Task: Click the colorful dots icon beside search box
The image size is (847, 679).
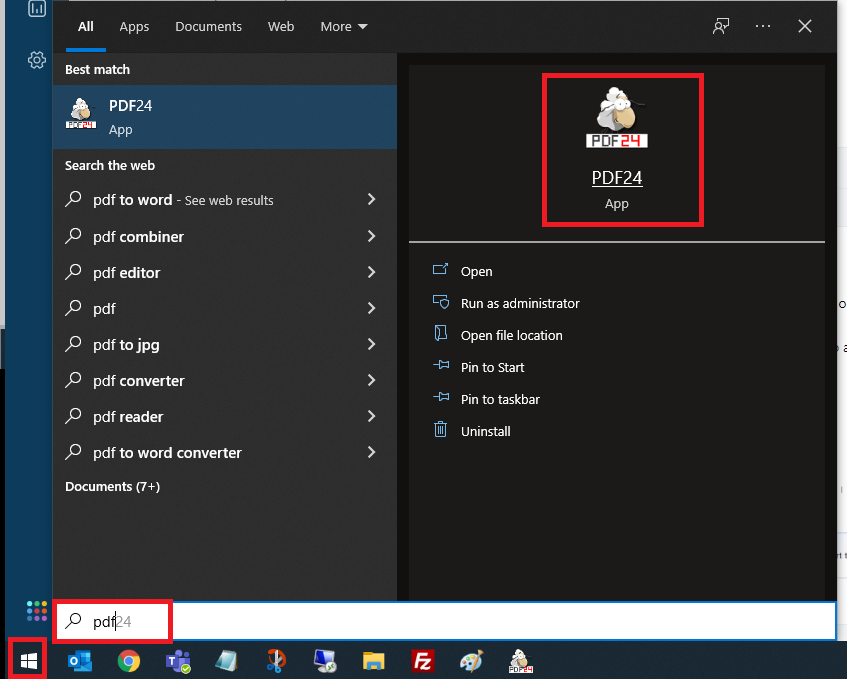Action: pos(37,611)
